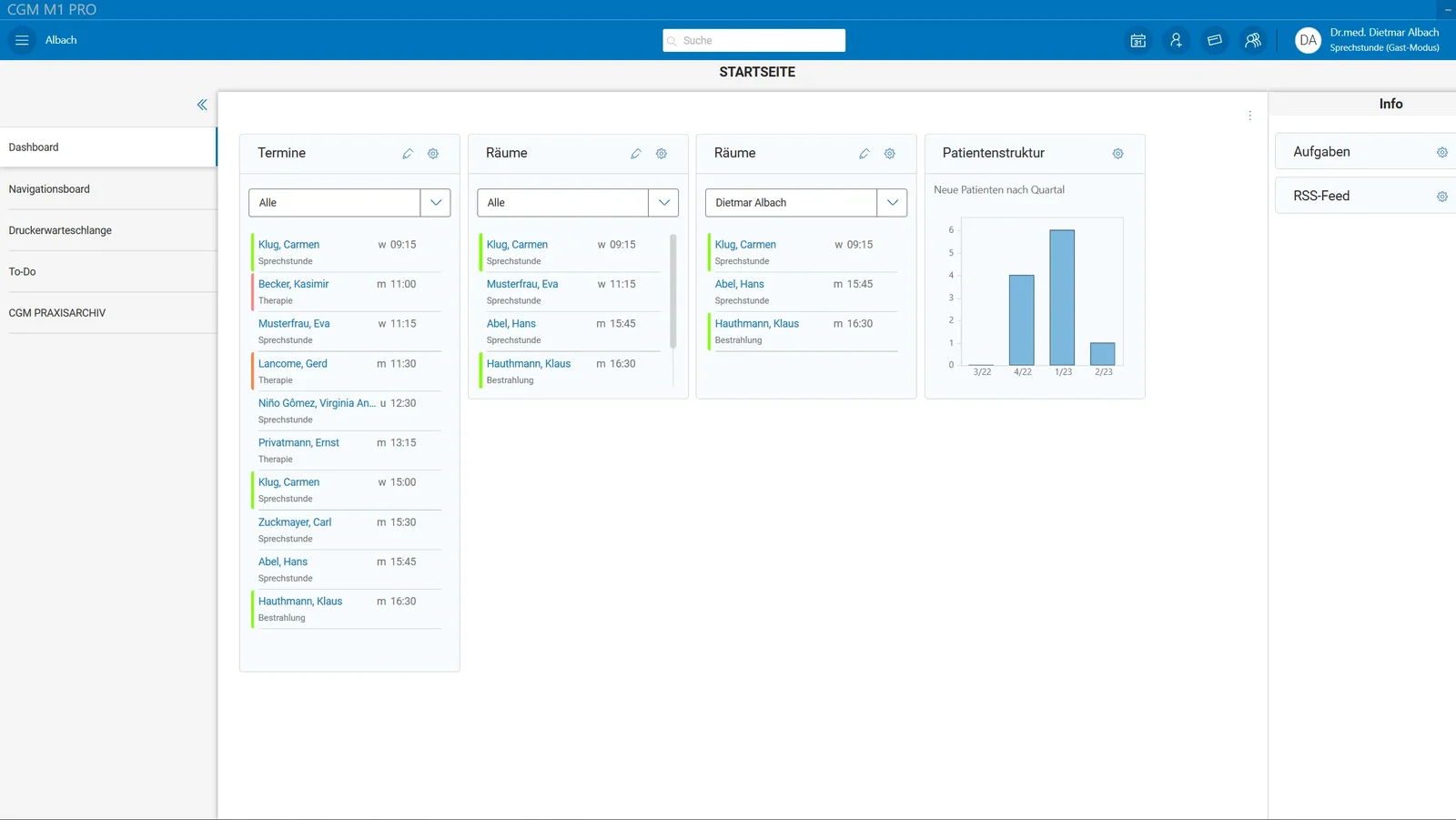
Task: Click the 4/22 bar in Patientenstruktur chart
Action: (1021, 320)
